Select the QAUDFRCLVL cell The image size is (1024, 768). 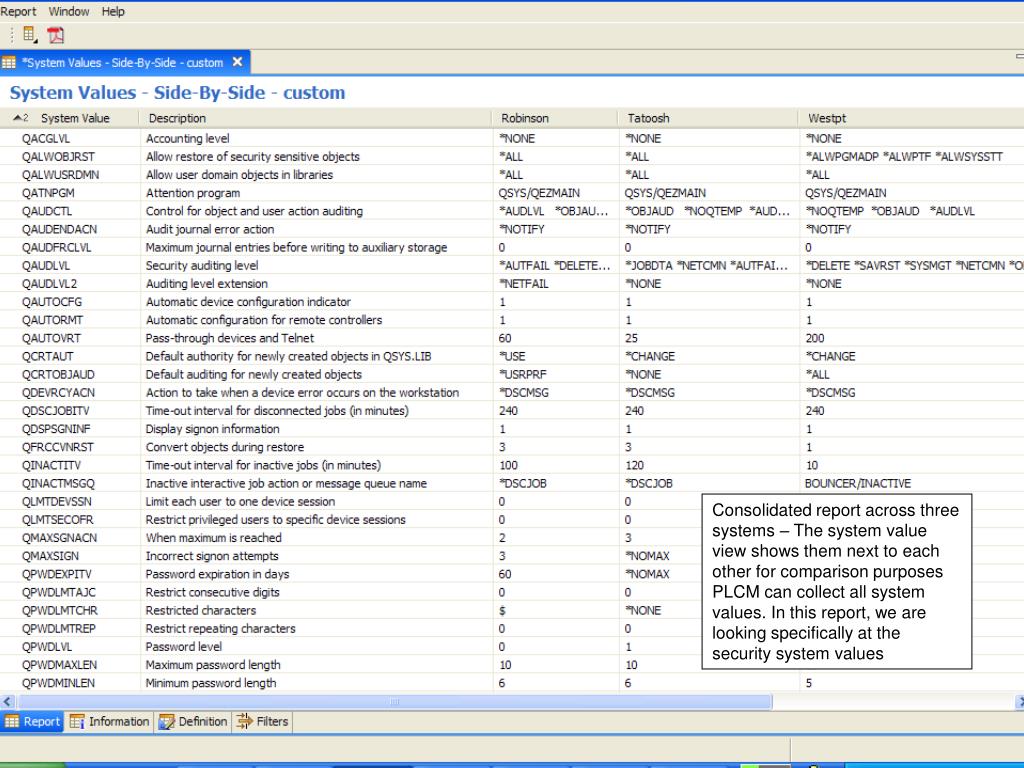(x=56, y=248)
